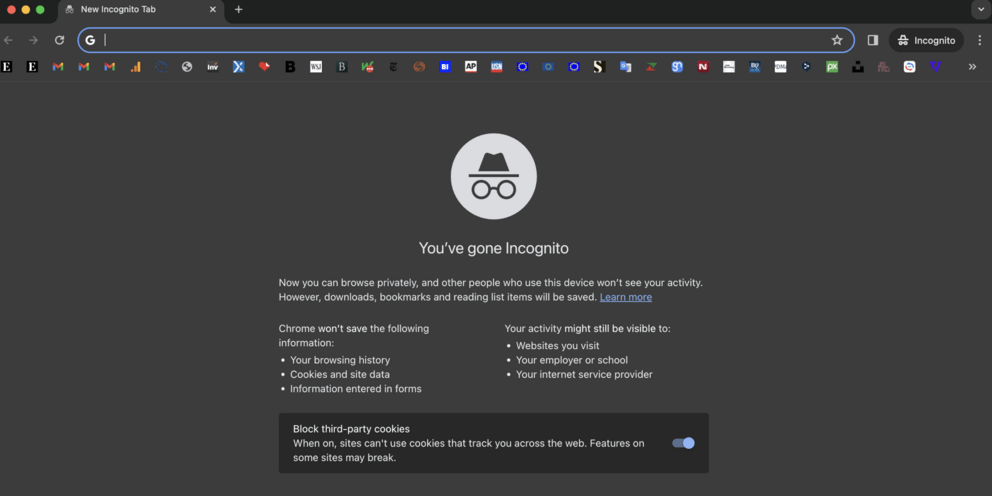The image size is (992, 496).
Task: Click the large Incognito hat-and-glasses logo
Action: coord(493,176)
